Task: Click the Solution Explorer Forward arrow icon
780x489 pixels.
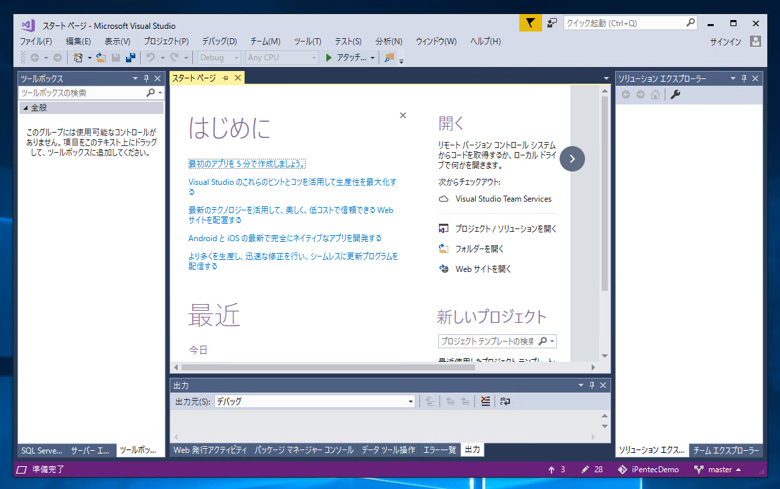Action: coord(641,95)
